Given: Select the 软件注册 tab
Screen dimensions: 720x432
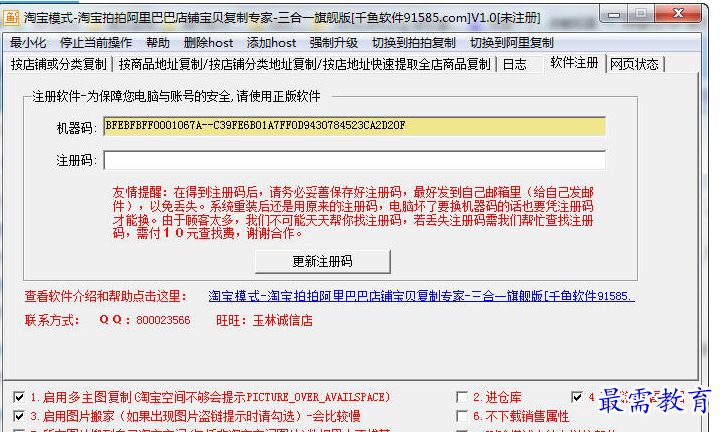Looking at the screenshot, I should [x=574, y=63].
